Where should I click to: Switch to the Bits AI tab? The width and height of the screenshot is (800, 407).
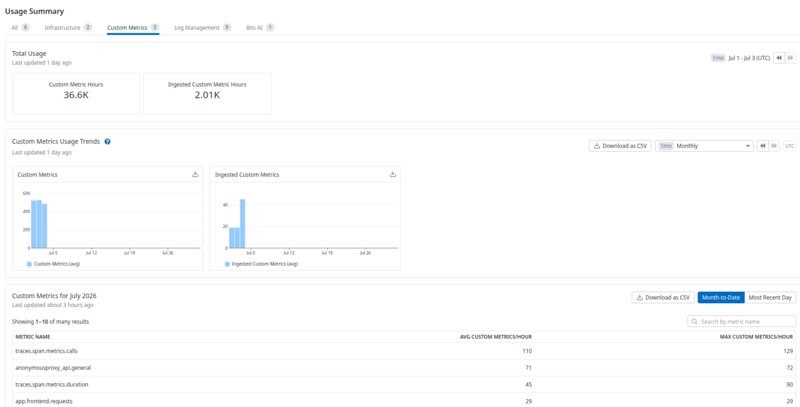coord(260,28)
